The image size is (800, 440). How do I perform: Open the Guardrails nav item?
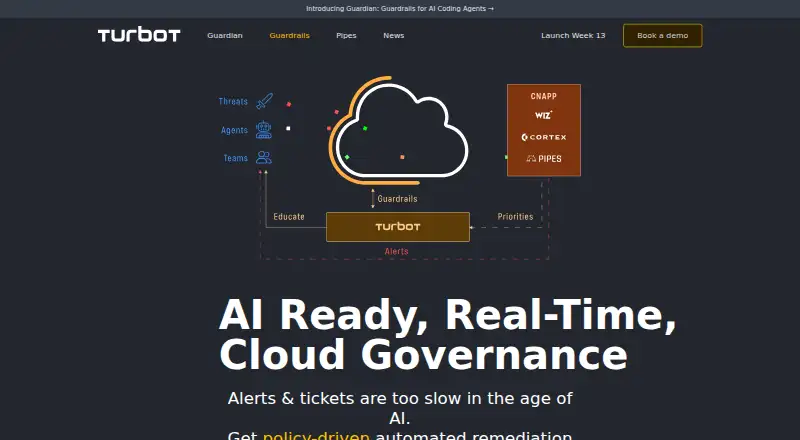tap(289, 35)
